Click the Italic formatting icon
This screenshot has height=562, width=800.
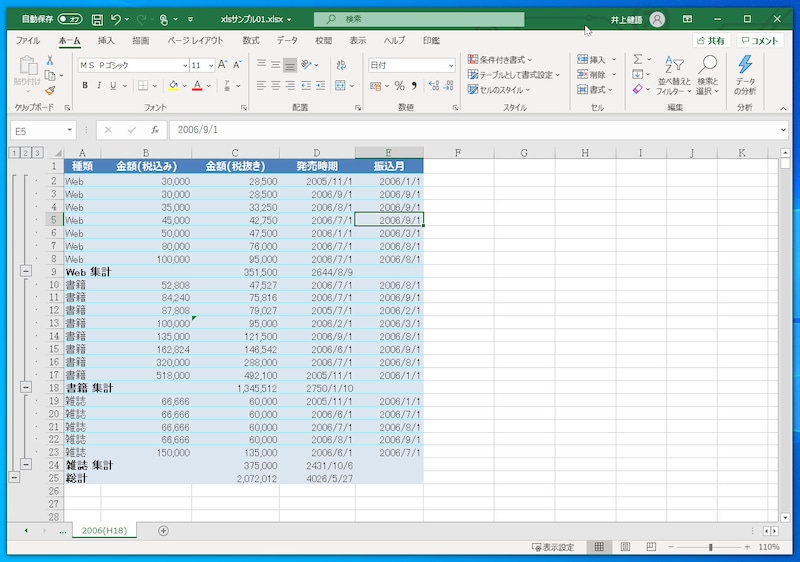click(99, 85)
